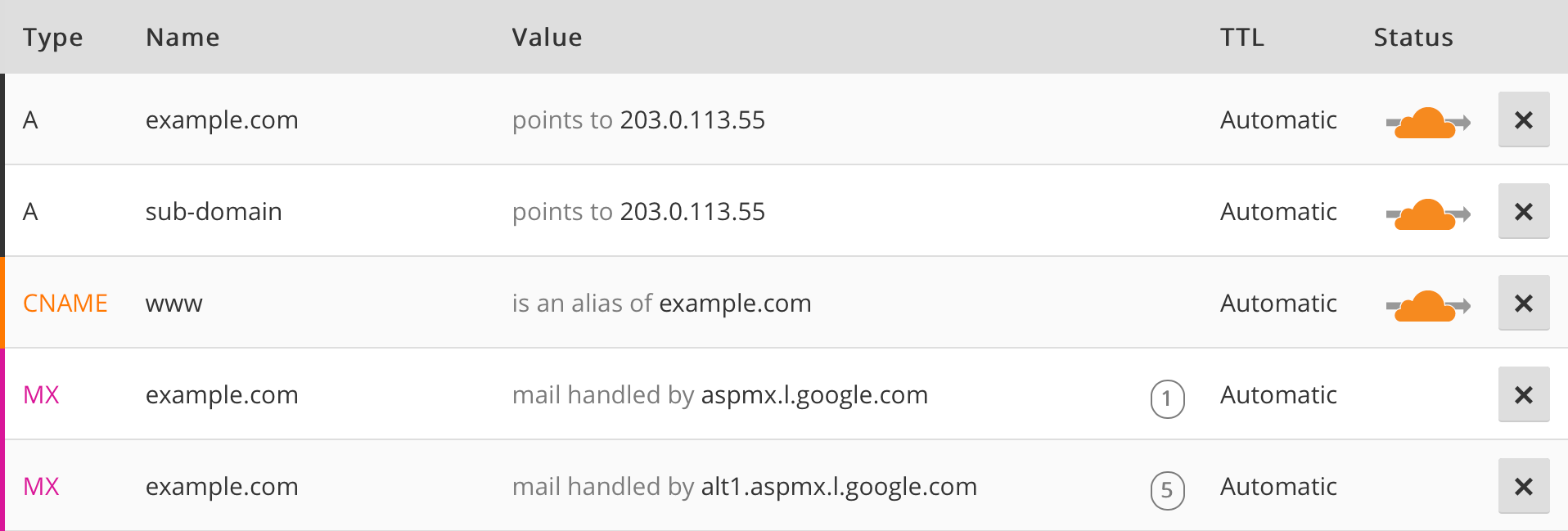This screenshot has height=531, width=1568.
Task: Toggle orange cloud proxy for example.com A record
Action: click(x=1428, y=123)
